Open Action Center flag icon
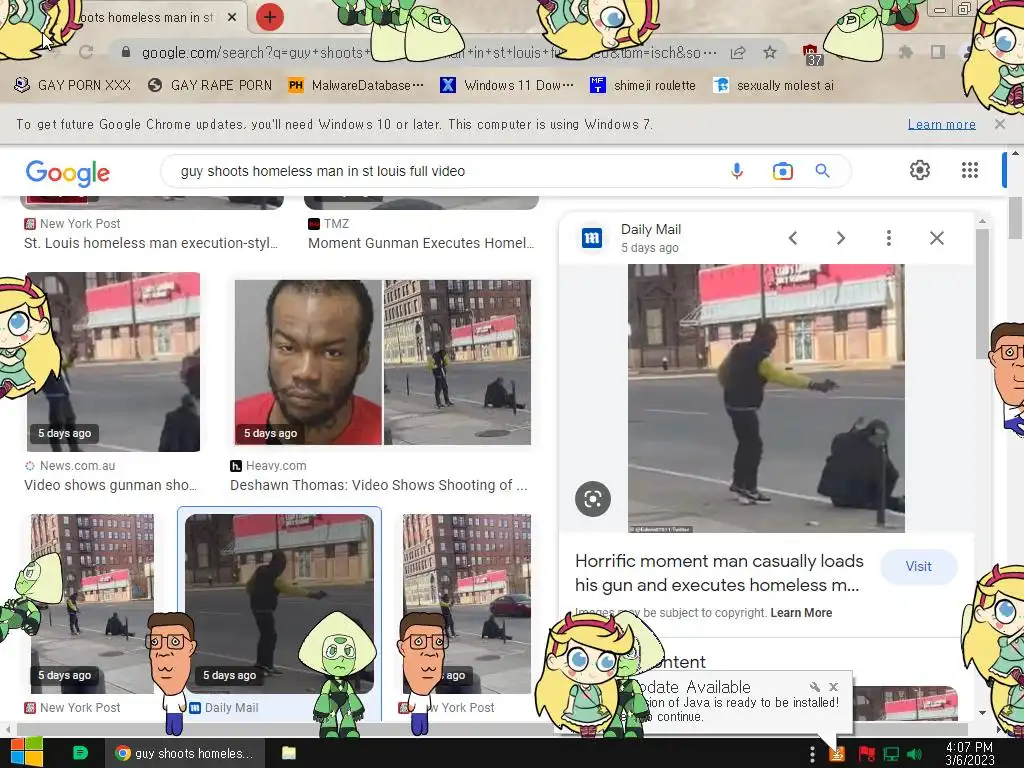 (x=867, y=754)
